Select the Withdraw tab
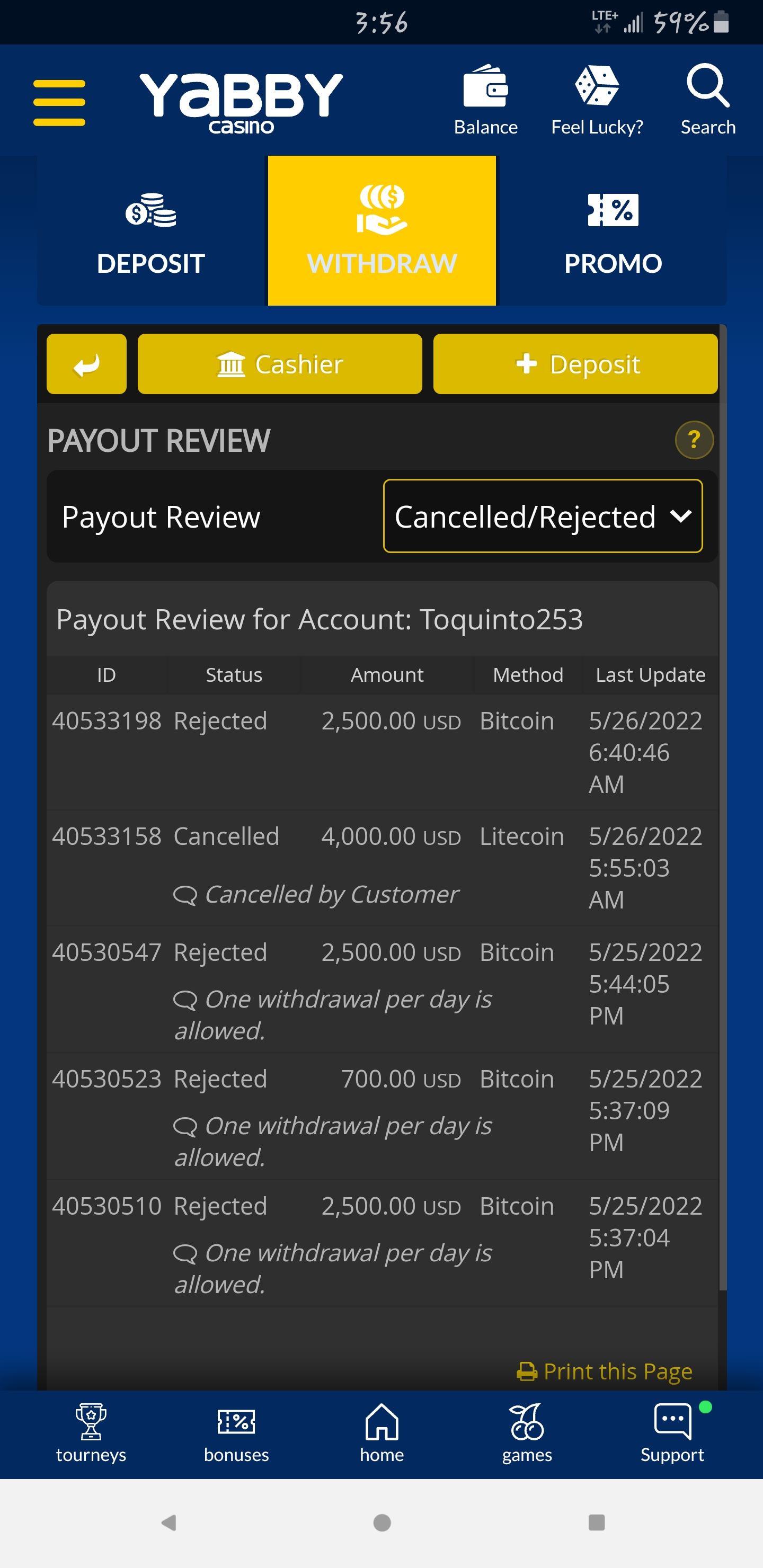 click(382, 230)
